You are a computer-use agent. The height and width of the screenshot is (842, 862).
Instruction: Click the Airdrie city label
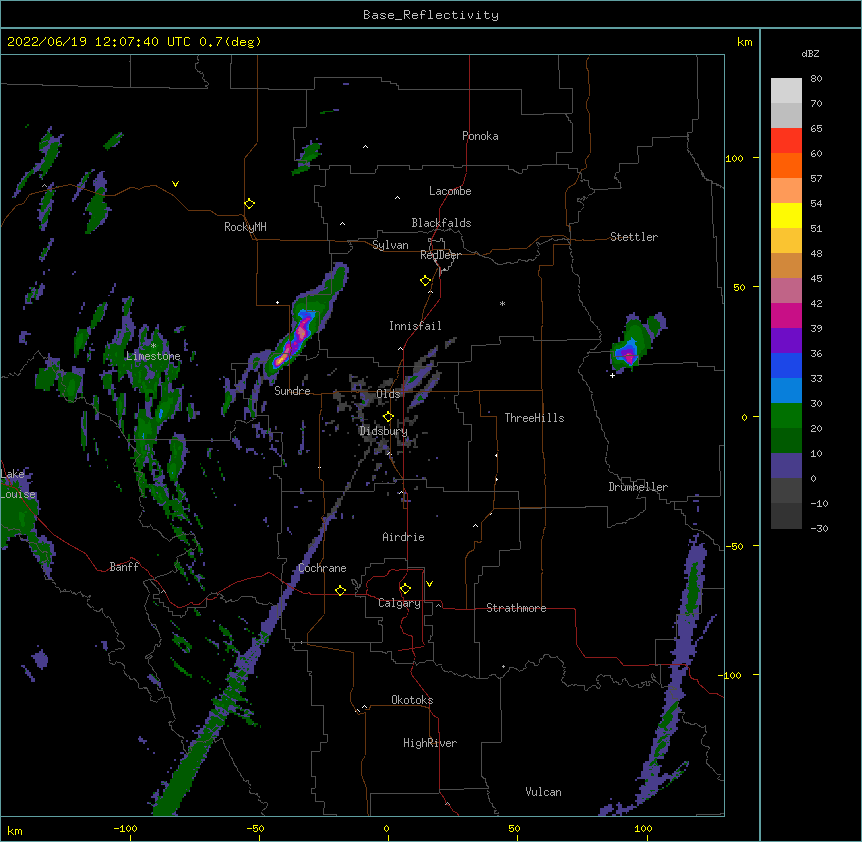coord(404,537)
